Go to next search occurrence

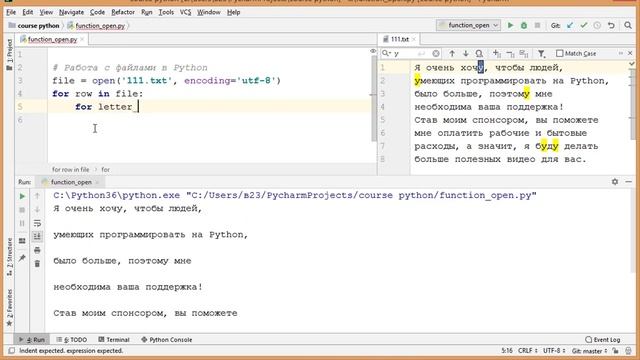click(x=465, y=53)
